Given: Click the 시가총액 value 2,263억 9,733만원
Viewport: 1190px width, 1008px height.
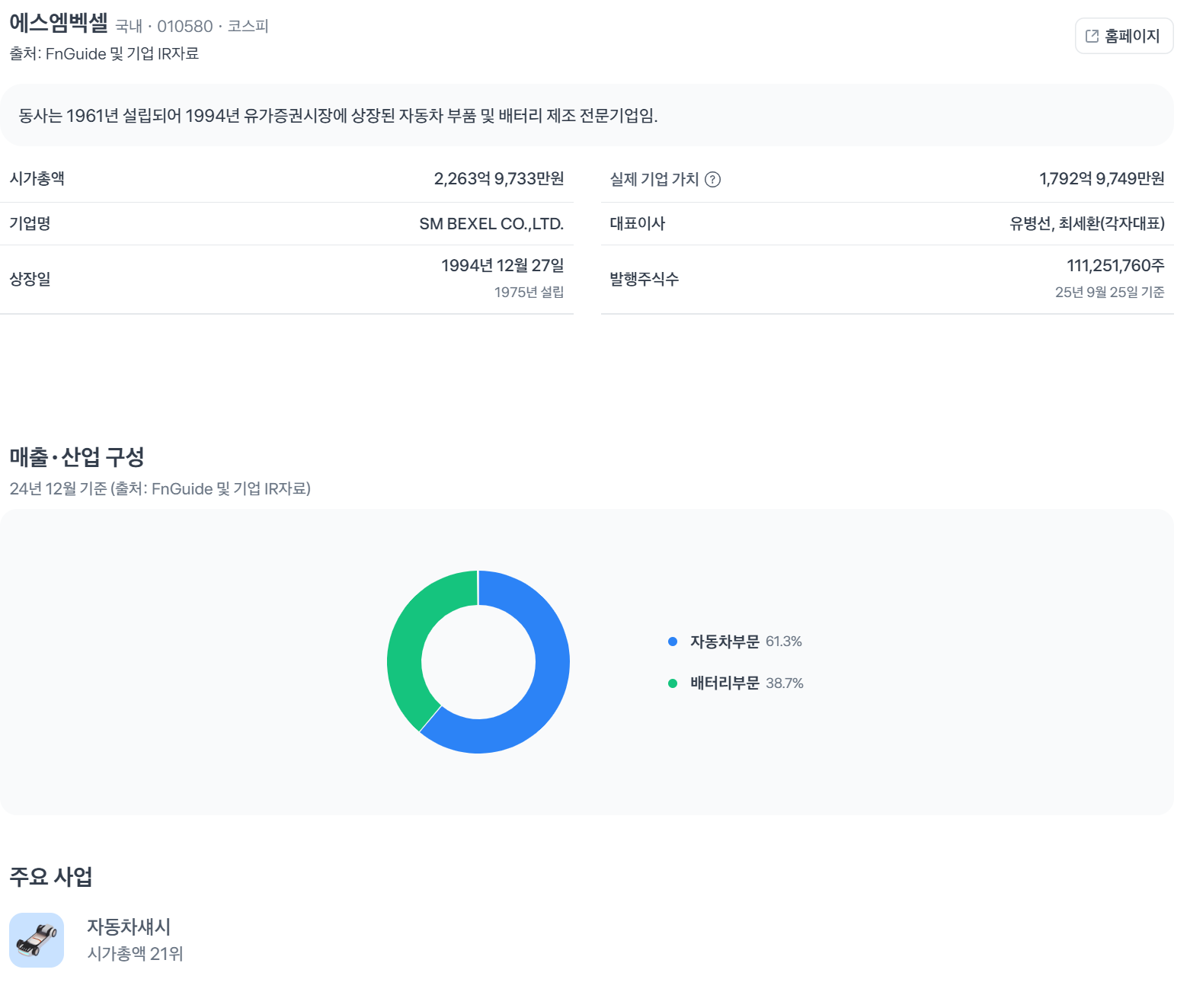Looking at the screenshot, I should tap(499, 179).
